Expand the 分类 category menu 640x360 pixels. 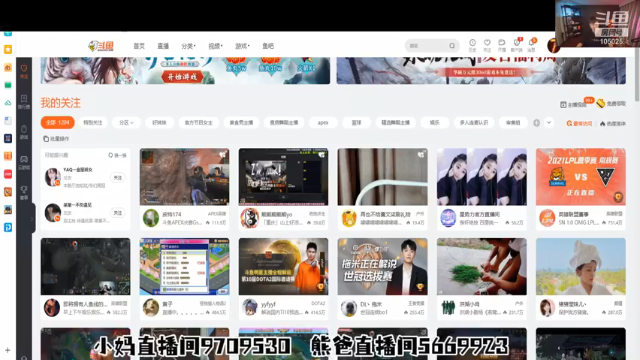pos(189,46)
